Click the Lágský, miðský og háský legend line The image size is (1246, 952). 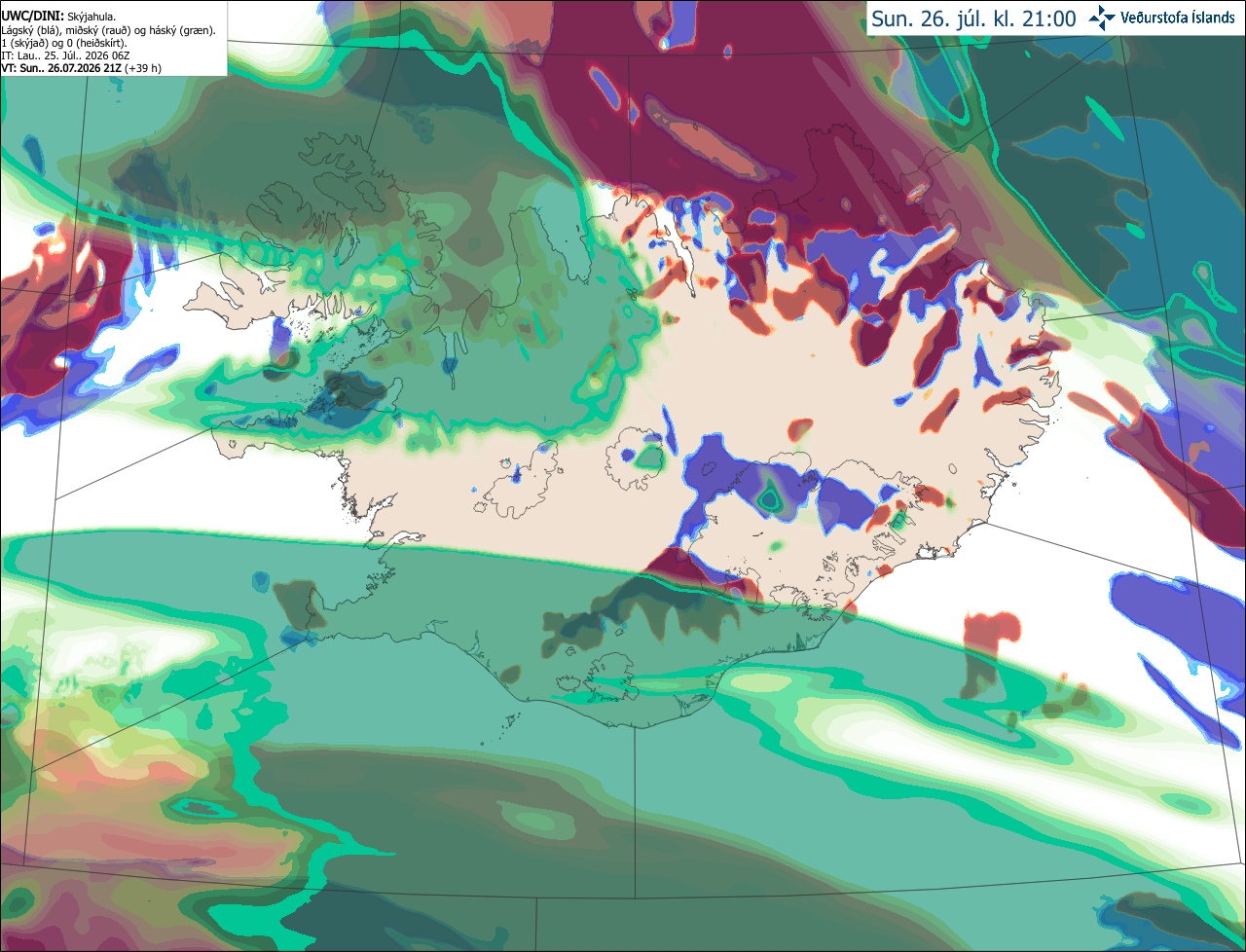(x=109, y=30)
